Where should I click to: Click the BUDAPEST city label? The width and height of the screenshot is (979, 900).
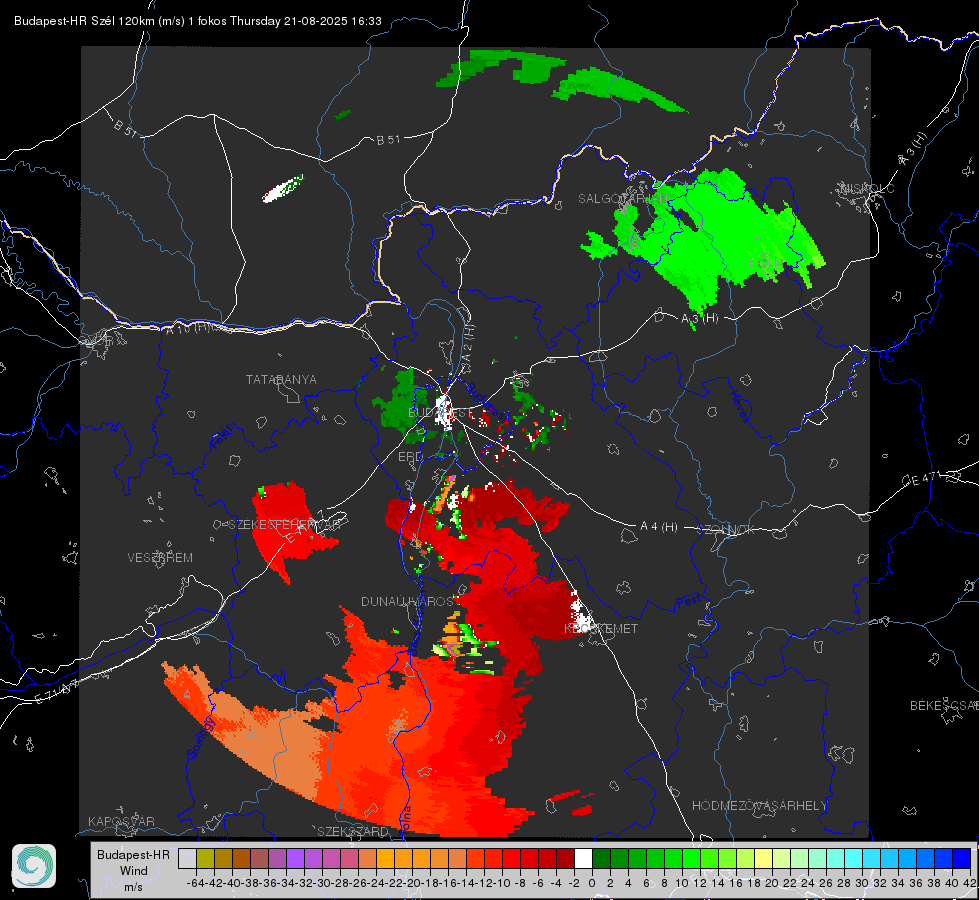(441, 413)
